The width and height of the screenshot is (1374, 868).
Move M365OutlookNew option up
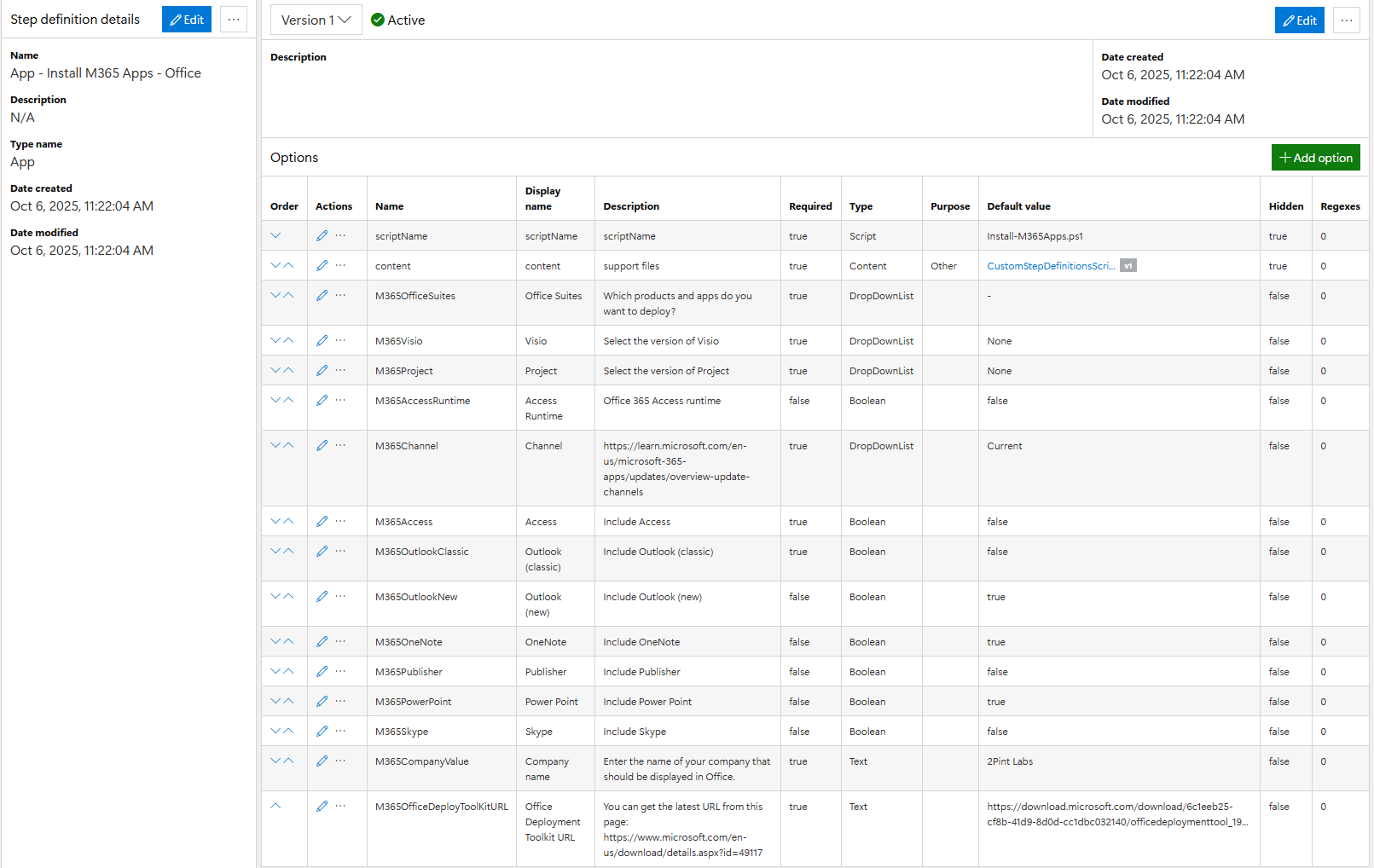(x=288, y=596)
